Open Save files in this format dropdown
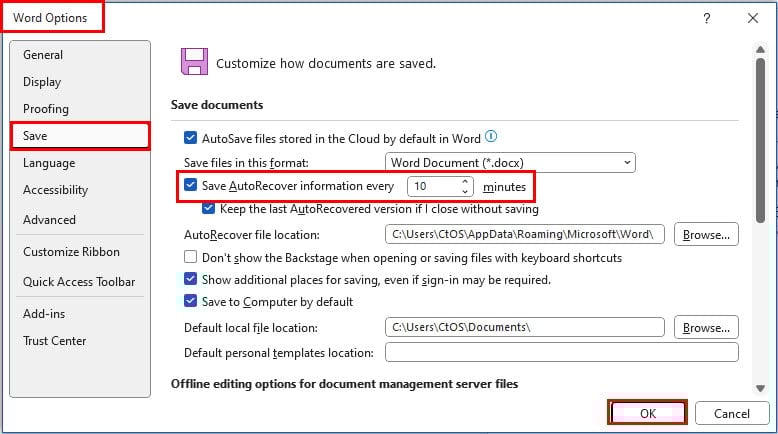Image resolution: width=778 pixels, height=434 pixels. point(510,163)
